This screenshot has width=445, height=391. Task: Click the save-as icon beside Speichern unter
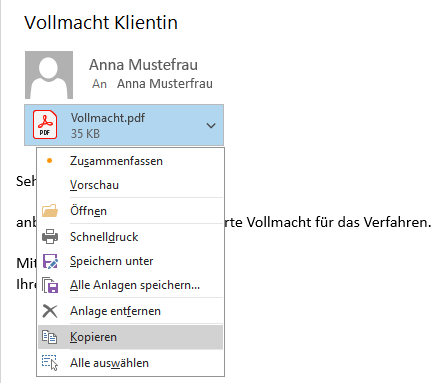(50, 261)
